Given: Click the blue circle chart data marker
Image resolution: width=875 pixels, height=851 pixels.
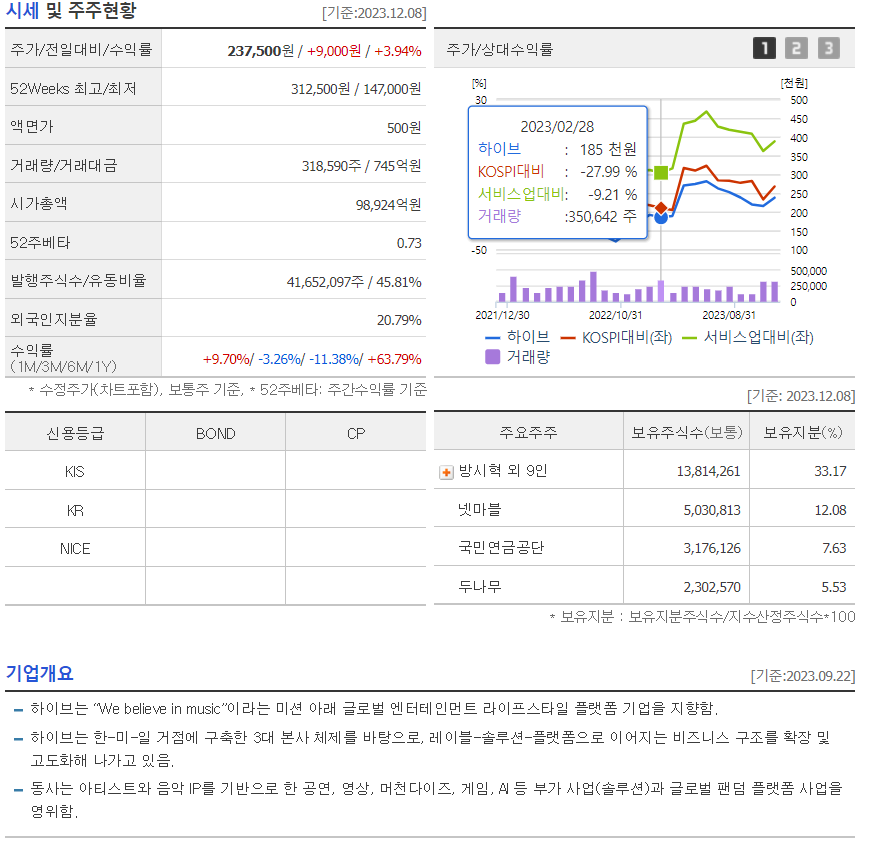Looking at the screenshot, I should point(661,218).
